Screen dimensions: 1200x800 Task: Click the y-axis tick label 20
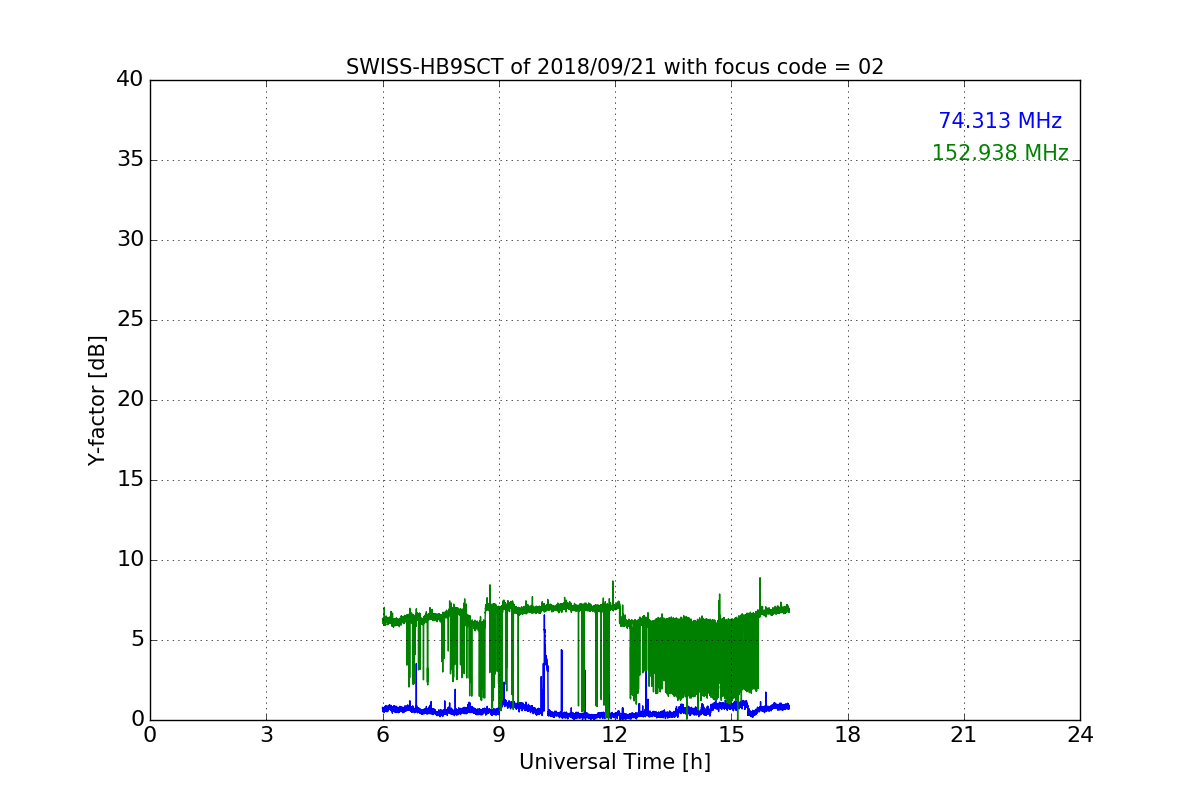coord(130,399)
